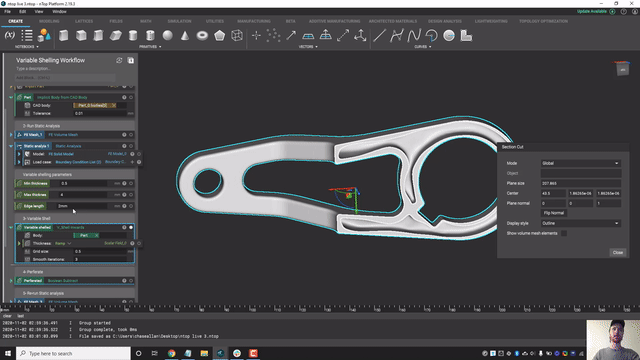Expand the Load case input row

[x=19, y=162]
